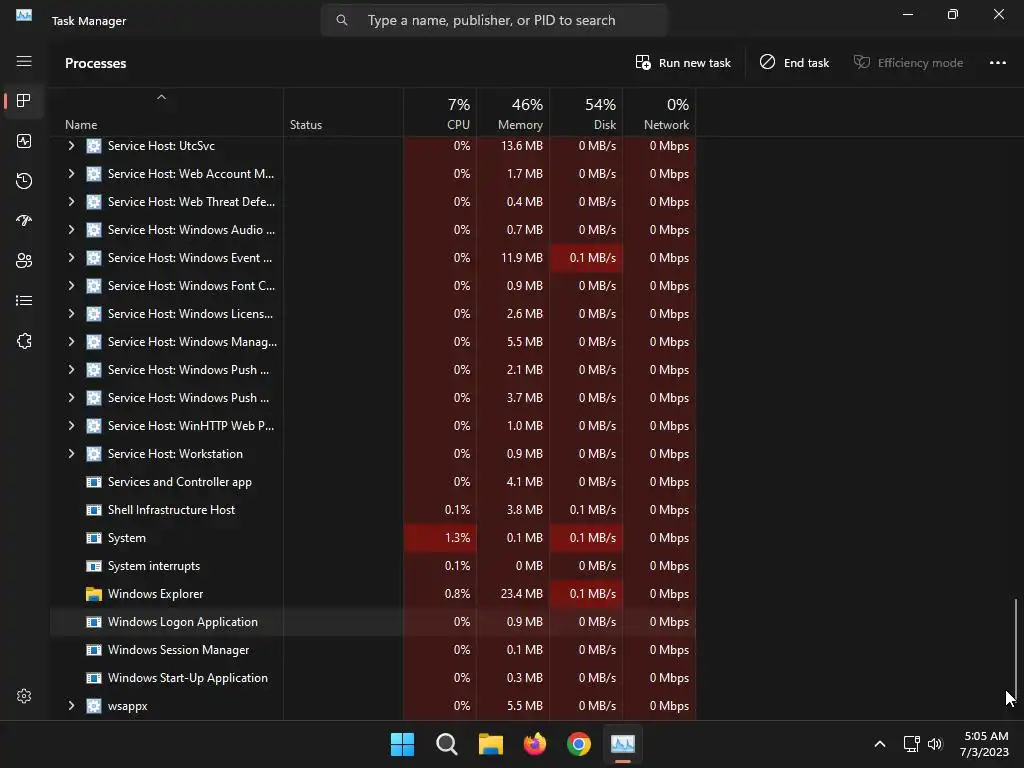Expand Service Host: WinHTTP Web Proxy row
1024x768 pixels.
pos(71,426)
